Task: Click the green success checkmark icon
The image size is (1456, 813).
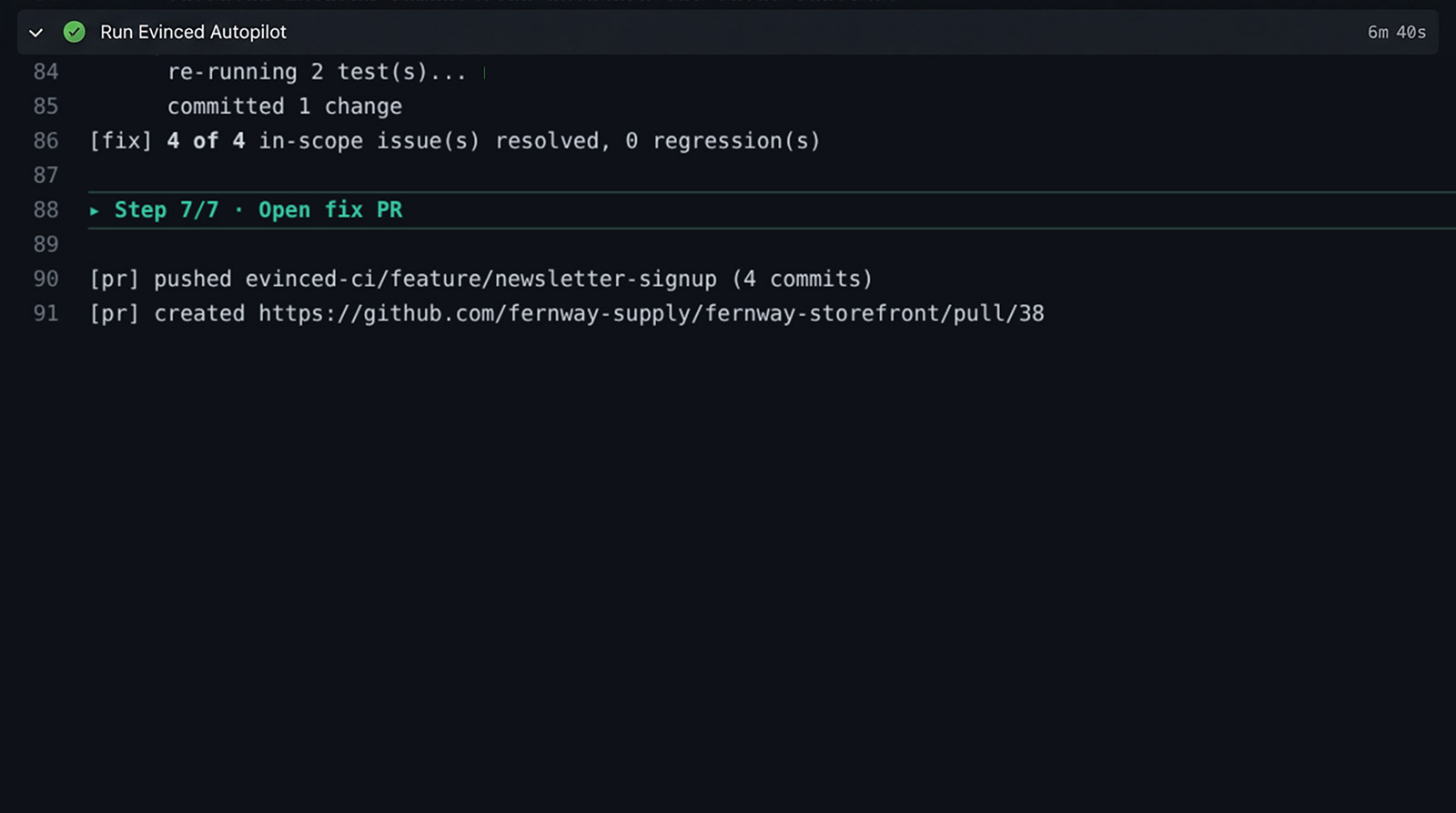Action: click(75, 32)
